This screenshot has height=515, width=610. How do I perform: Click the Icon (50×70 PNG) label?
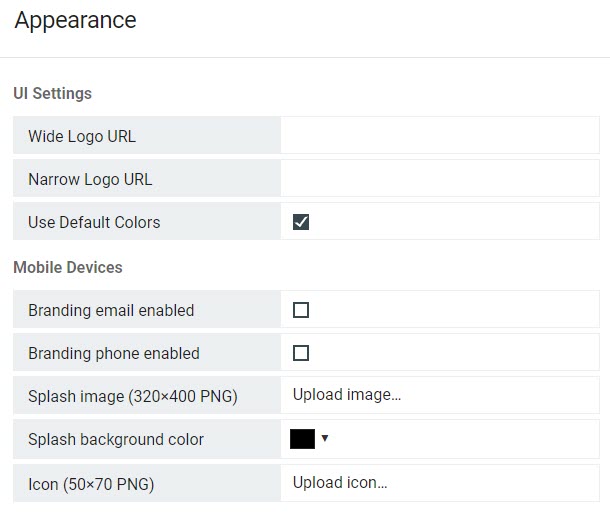[91, 484]
